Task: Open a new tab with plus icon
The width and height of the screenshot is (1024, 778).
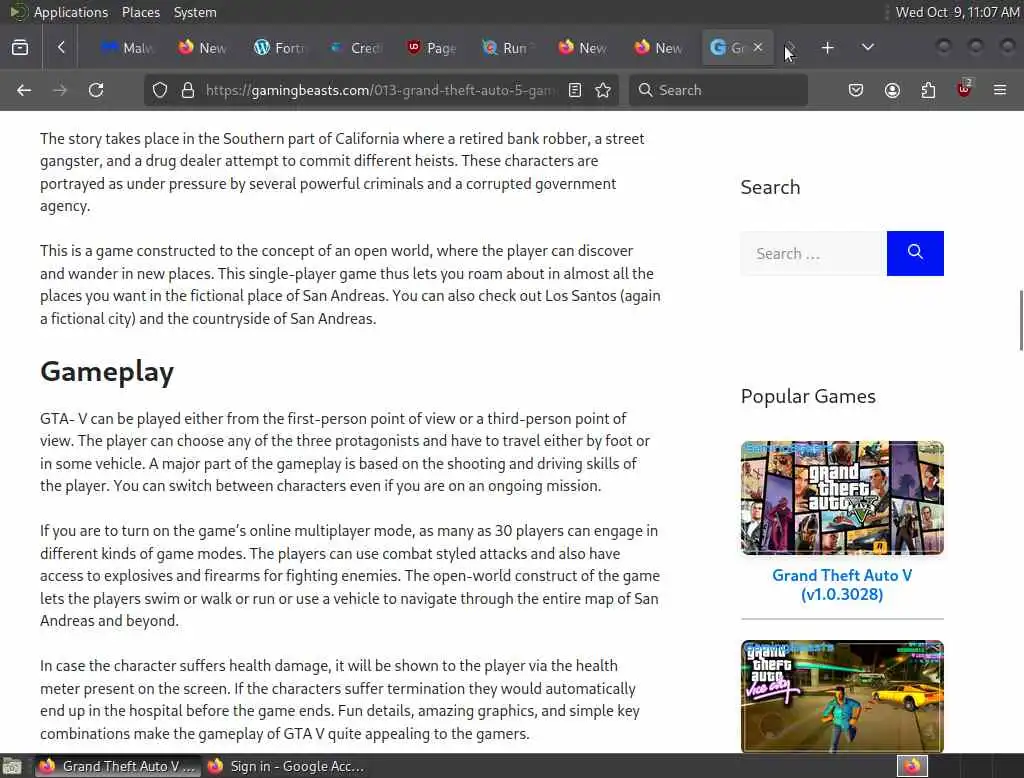Action: click(827, 48)
